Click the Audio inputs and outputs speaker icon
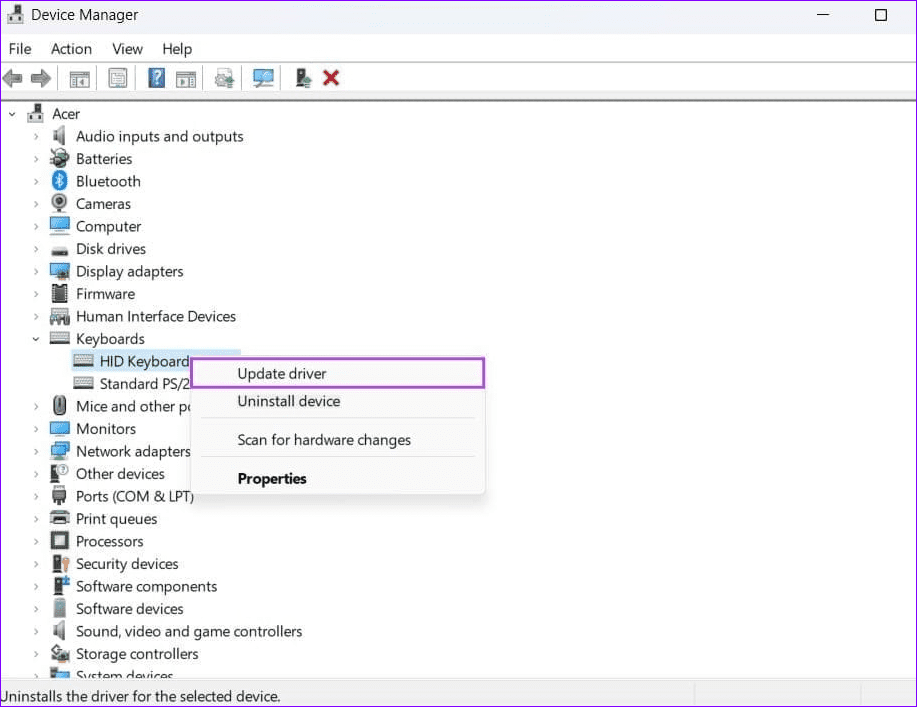The image size is (917, 707). [59, 136]
